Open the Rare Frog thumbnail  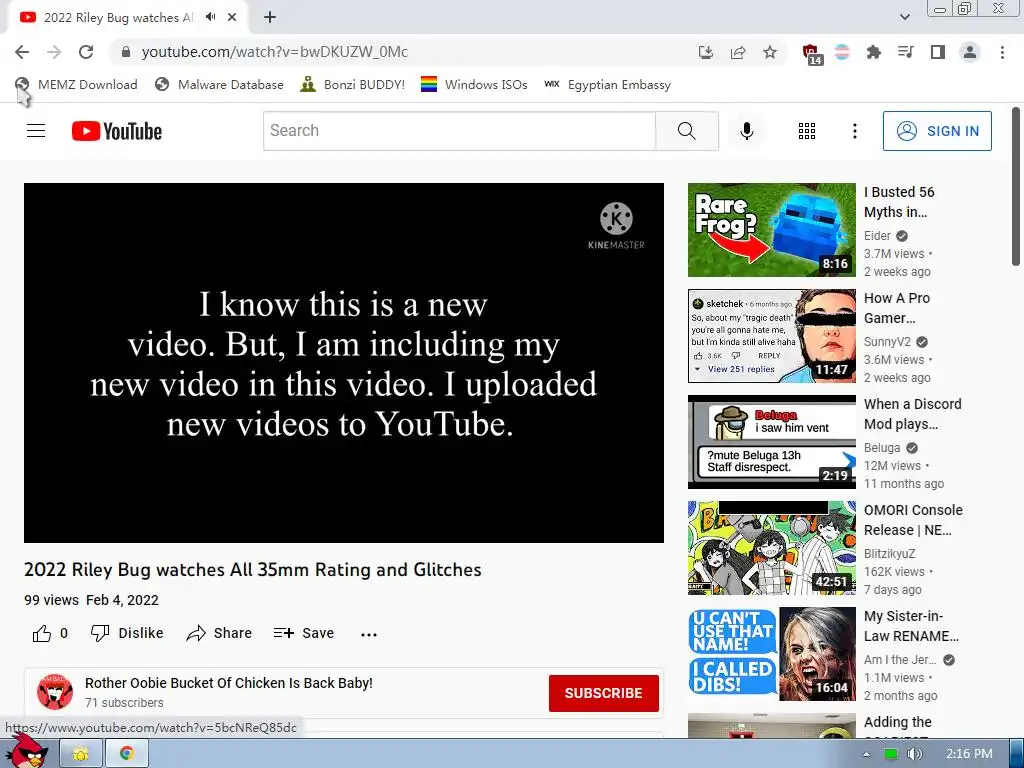(x=771, y=230)
